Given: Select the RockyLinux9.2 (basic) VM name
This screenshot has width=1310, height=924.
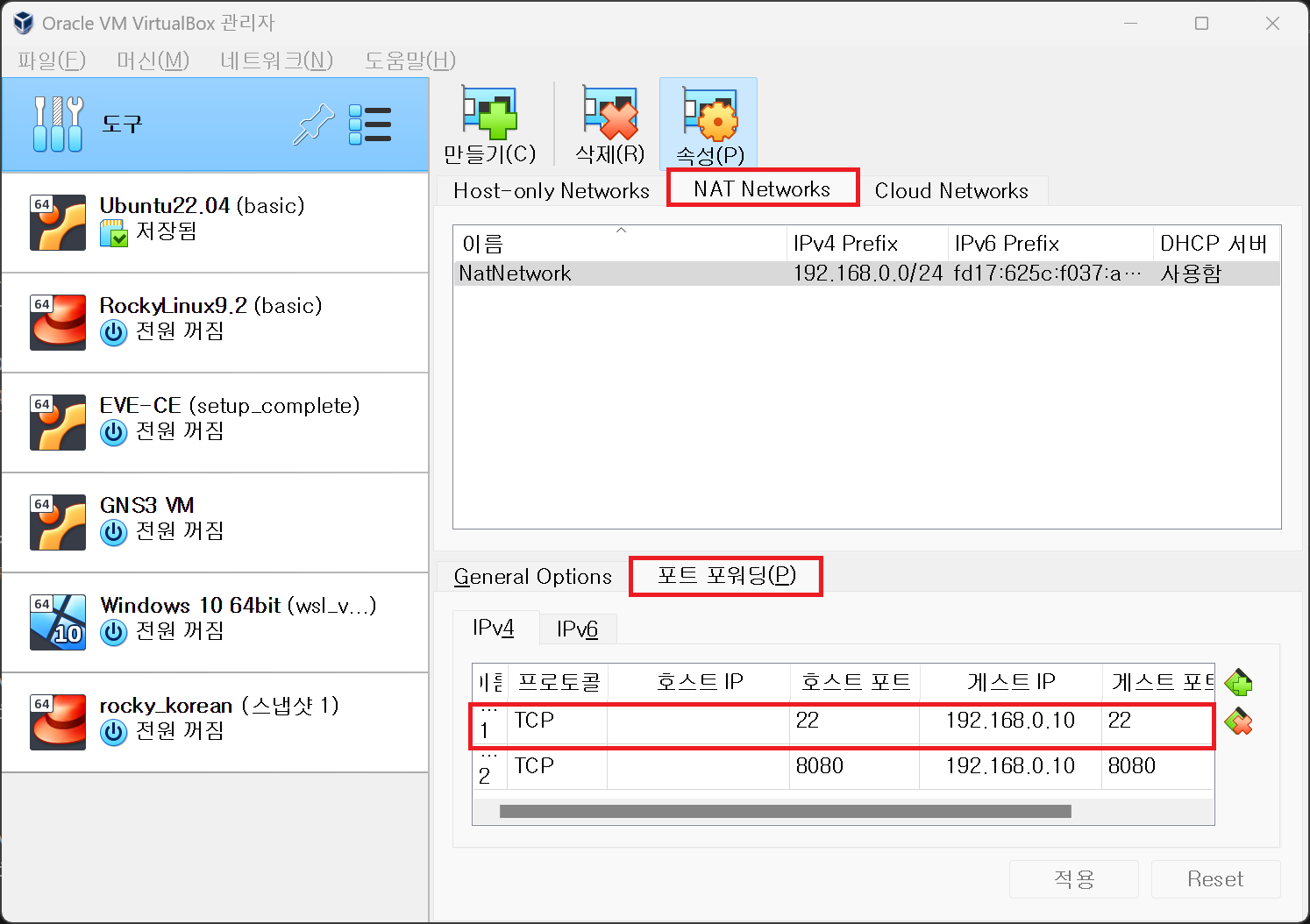Looking at the screenshot, I should point(210,305).
